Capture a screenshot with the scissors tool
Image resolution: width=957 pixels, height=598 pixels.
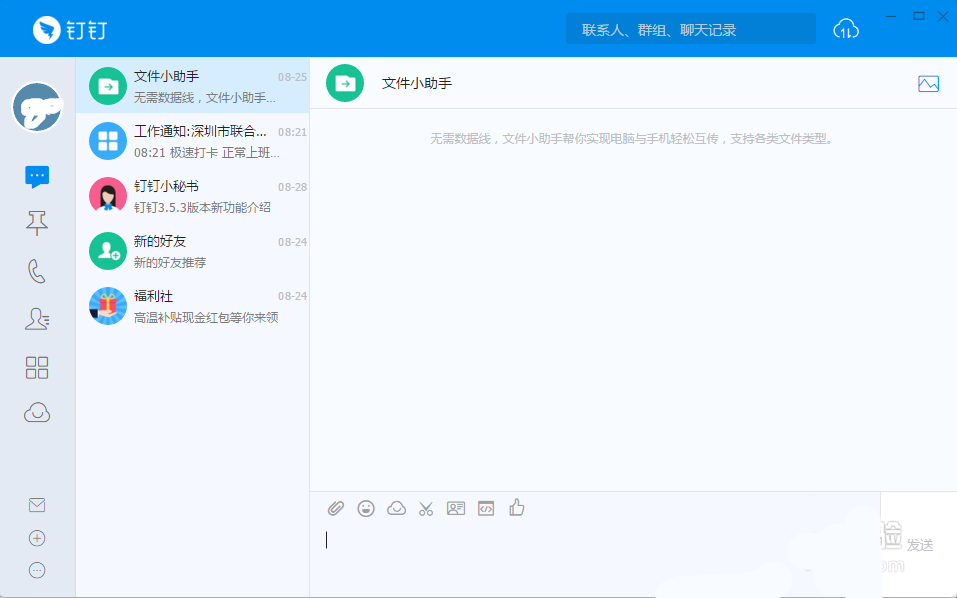point(426,508)
